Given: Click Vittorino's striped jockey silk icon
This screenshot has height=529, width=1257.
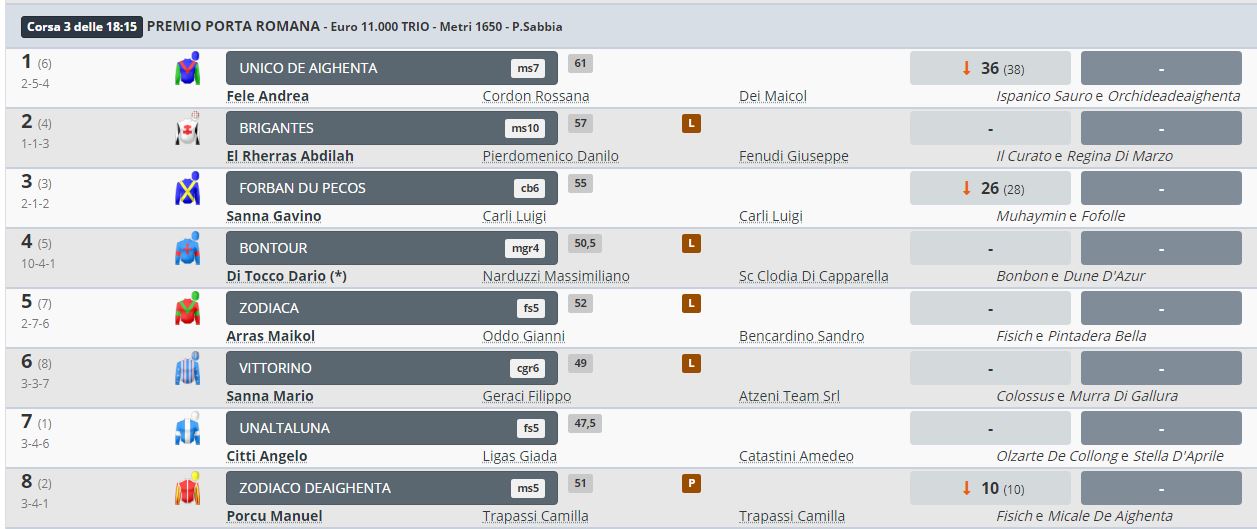Looking at the screenshot, I should tap(187, 369).
